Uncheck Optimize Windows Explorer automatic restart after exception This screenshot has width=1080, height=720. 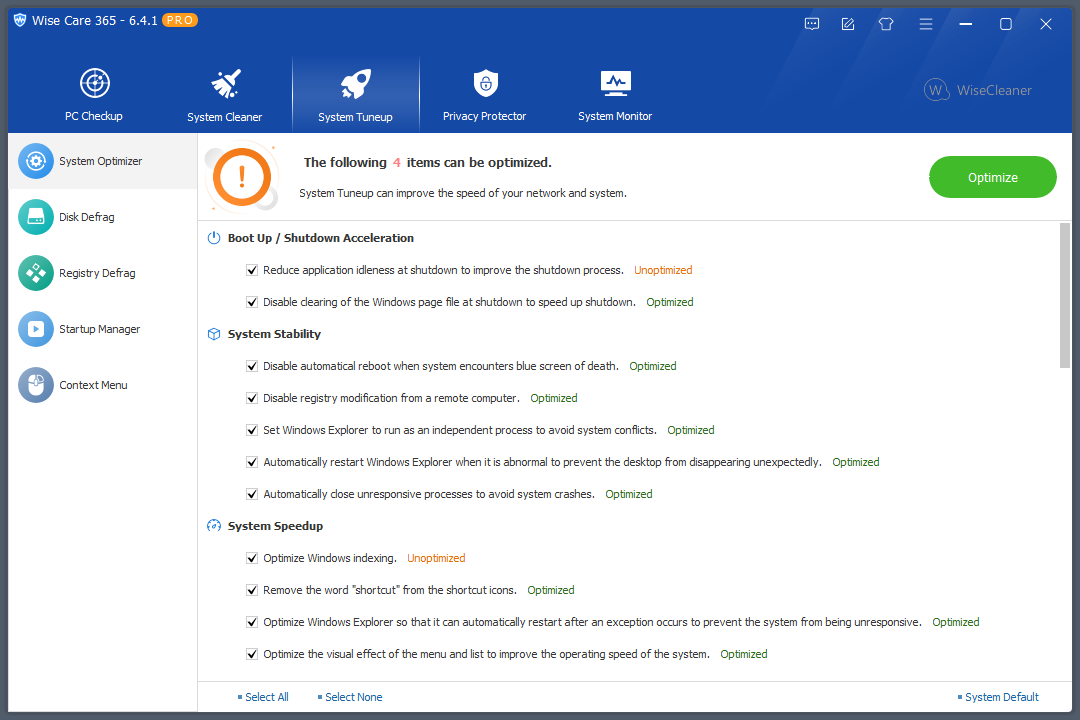click(x=252, y=622)
